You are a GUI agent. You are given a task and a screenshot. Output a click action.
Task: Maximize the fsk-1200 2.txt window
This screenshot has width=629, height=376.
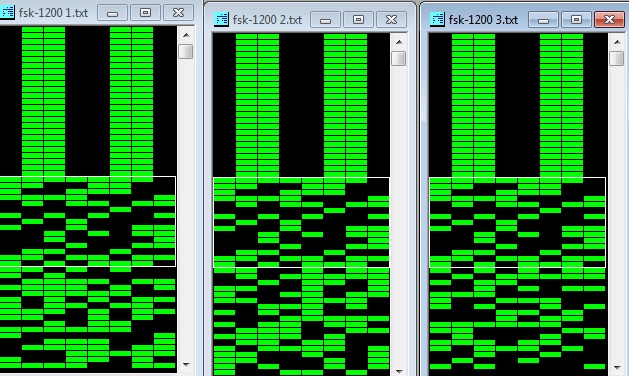358,20
